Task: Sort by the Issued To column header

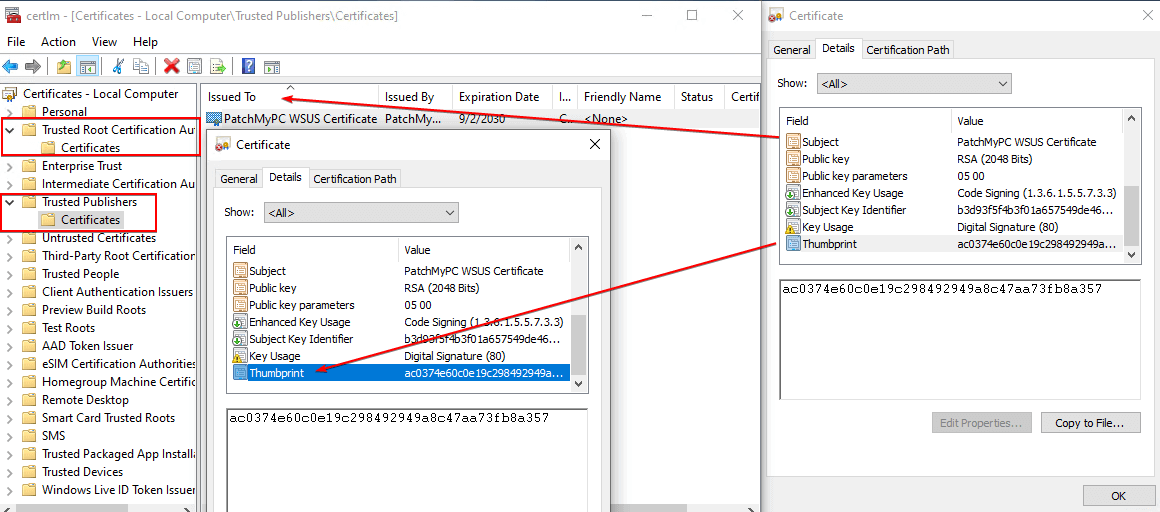Action: pyautogui.click(x=290, y=97)
